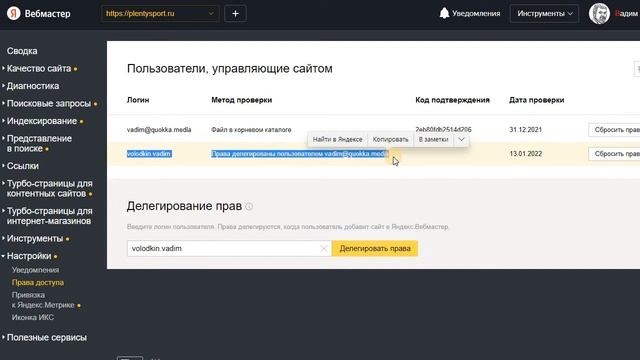
Task: Click vadim@quokka.media login cell
Action: tap(159, 130)
